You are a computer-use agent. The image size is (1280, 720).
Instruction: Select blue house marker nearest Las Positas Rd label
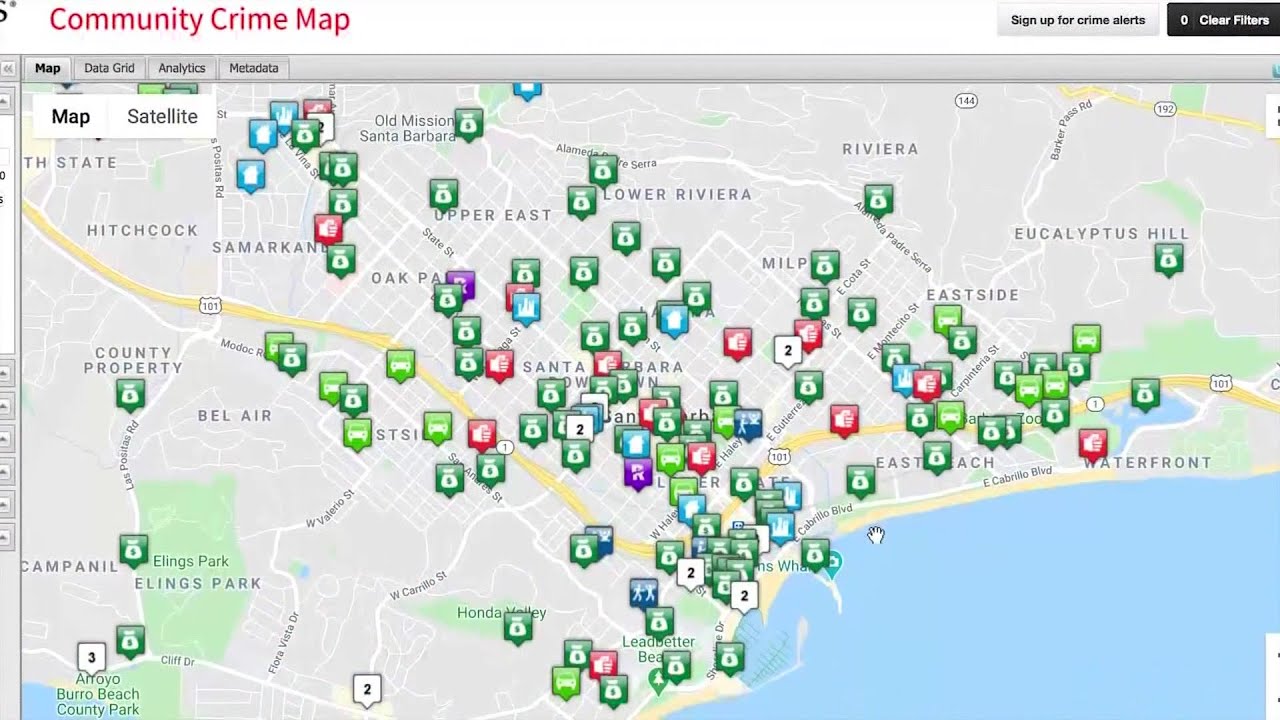tap(251, 175)
